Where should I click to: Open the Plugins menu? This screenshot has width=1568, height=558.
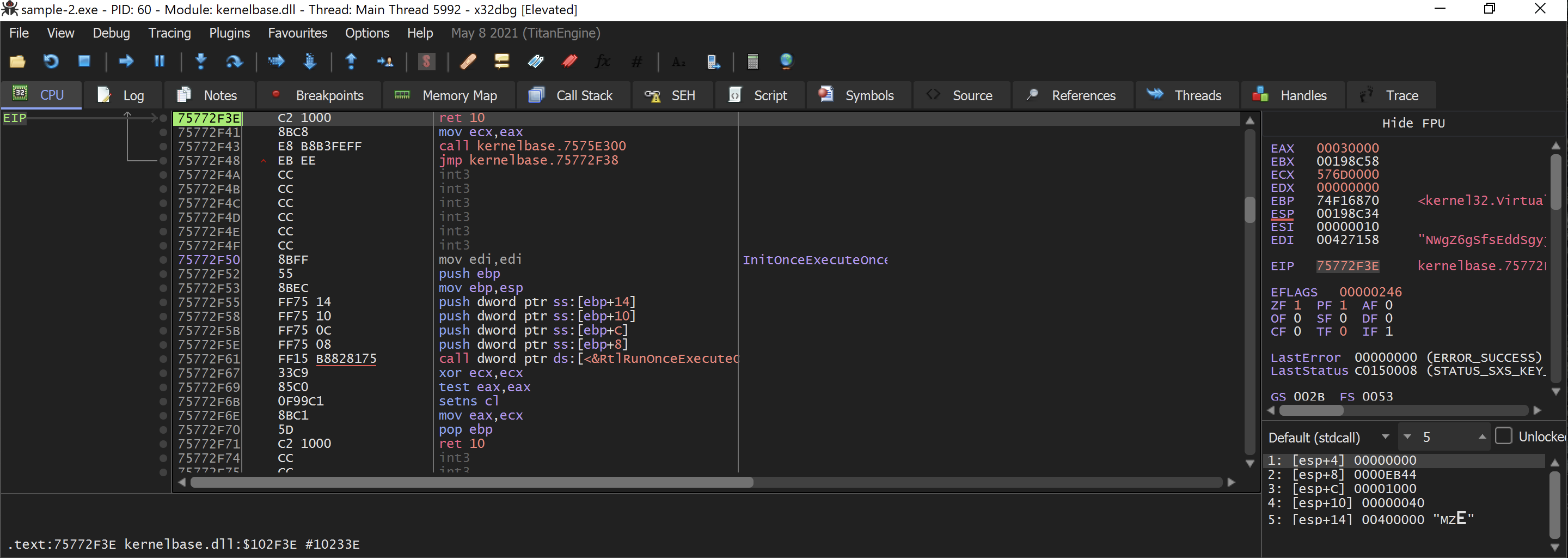click(229, 33)
